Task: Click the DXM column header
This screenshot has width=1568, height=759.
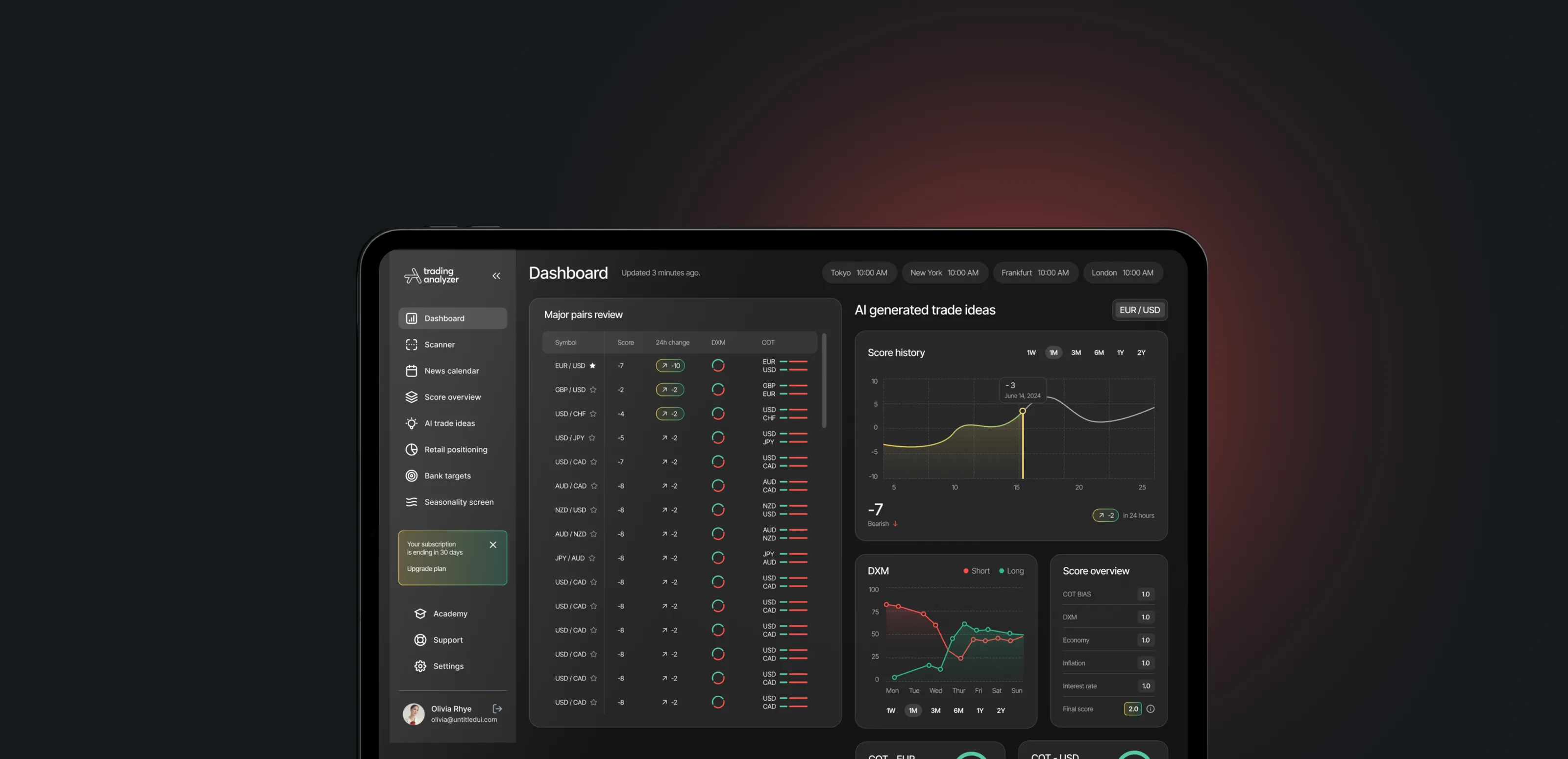Action: 718,343
